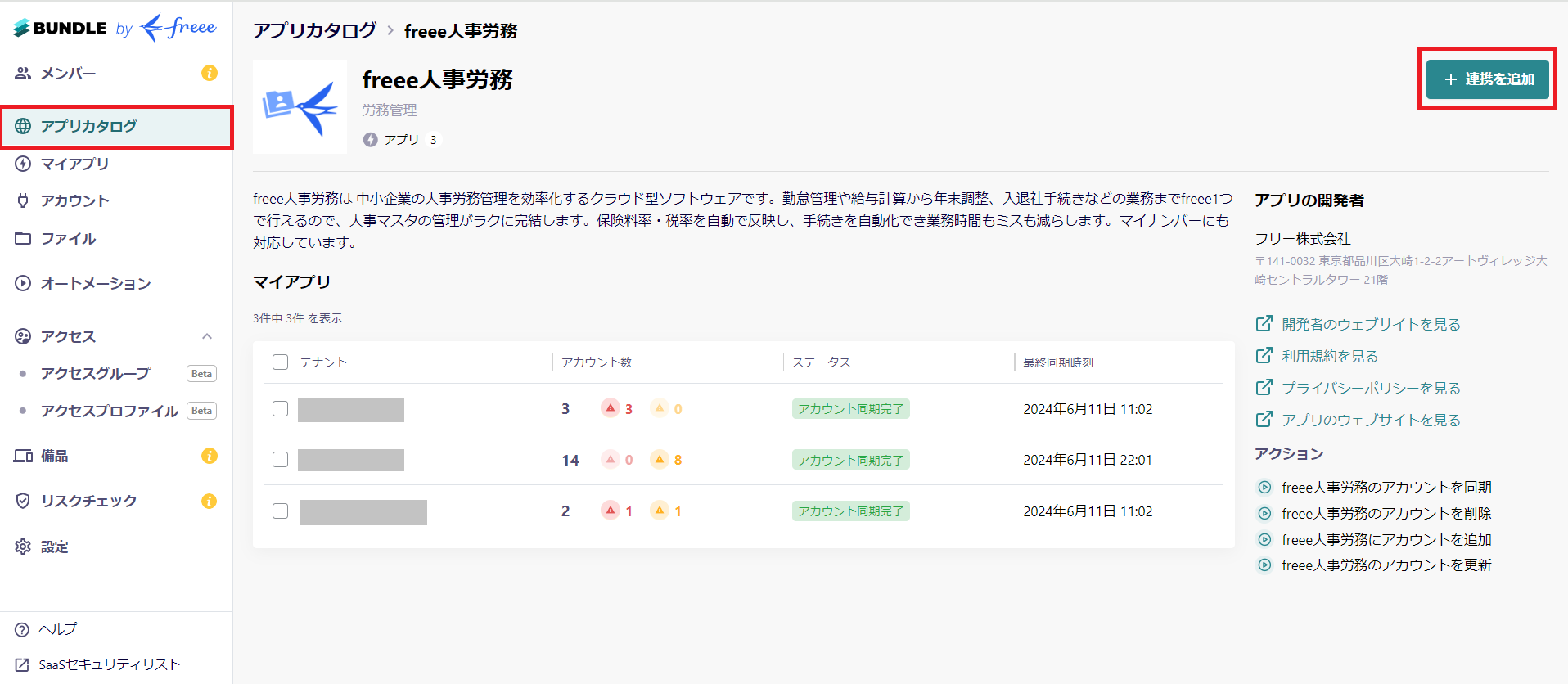
Task: Click the external link icon for アプリのウェブサイトを見る
Action: (x=1264, y=420)
